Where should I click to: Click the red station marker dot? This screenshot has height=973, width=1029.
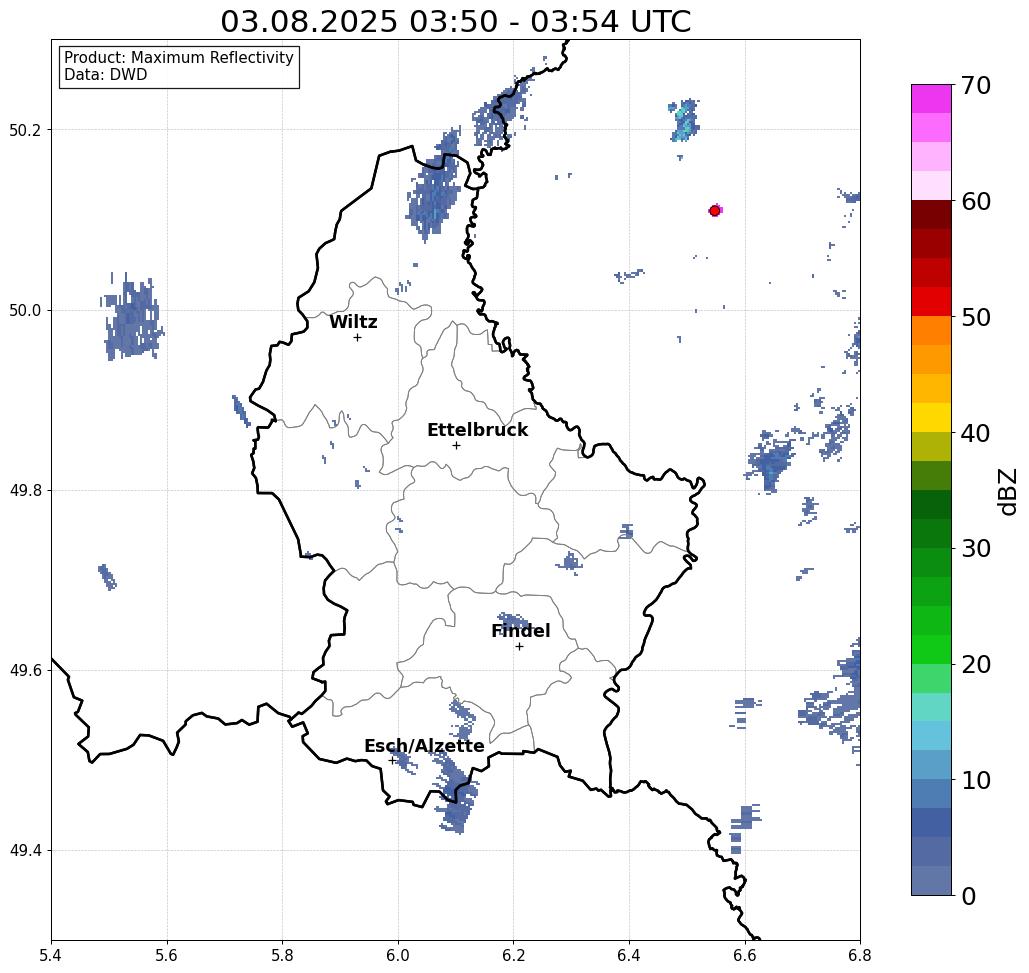point(715,211)
